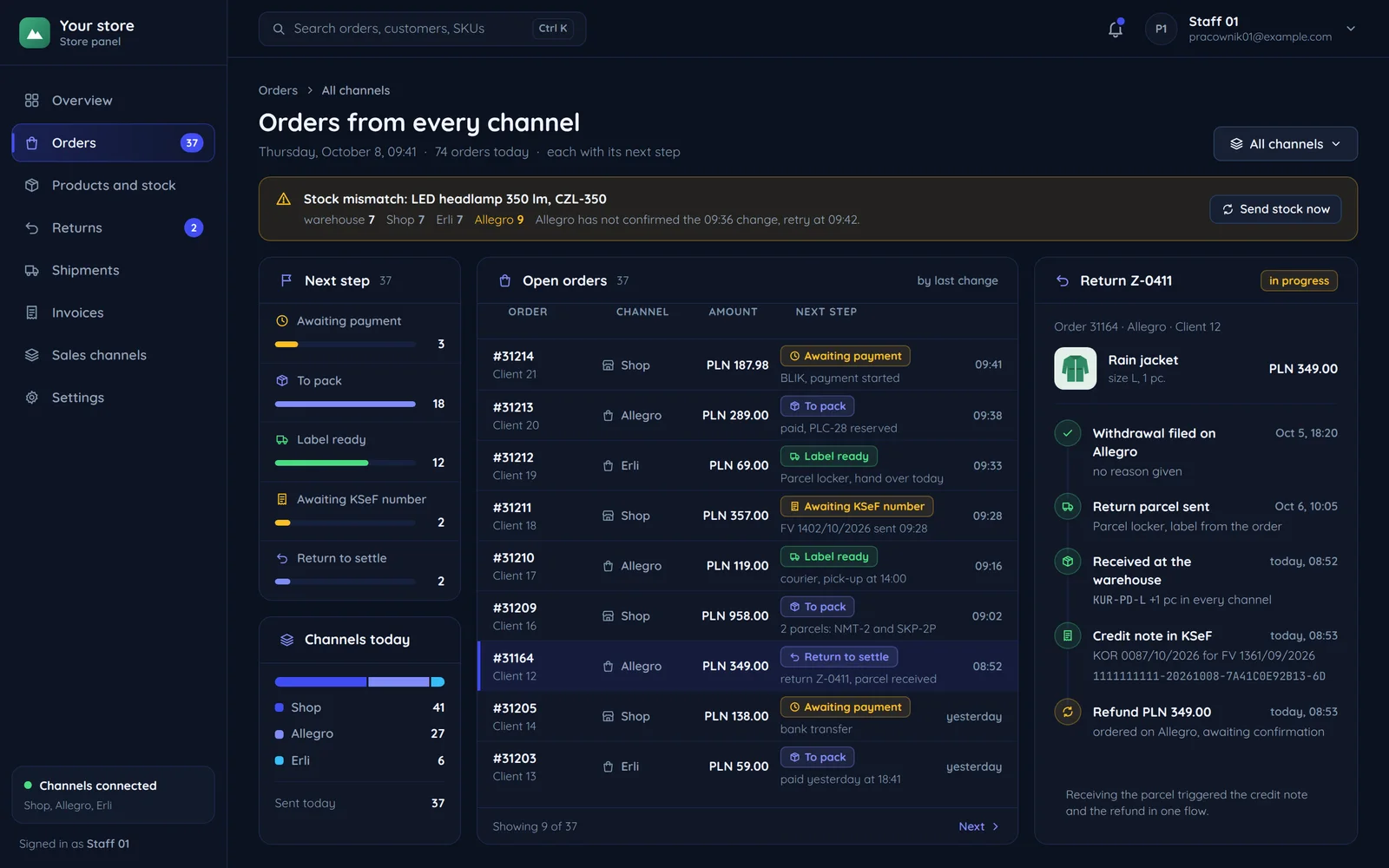Focus the search orders field
The width and height of the screenshot is (1389, 868).
click(422, 29)
